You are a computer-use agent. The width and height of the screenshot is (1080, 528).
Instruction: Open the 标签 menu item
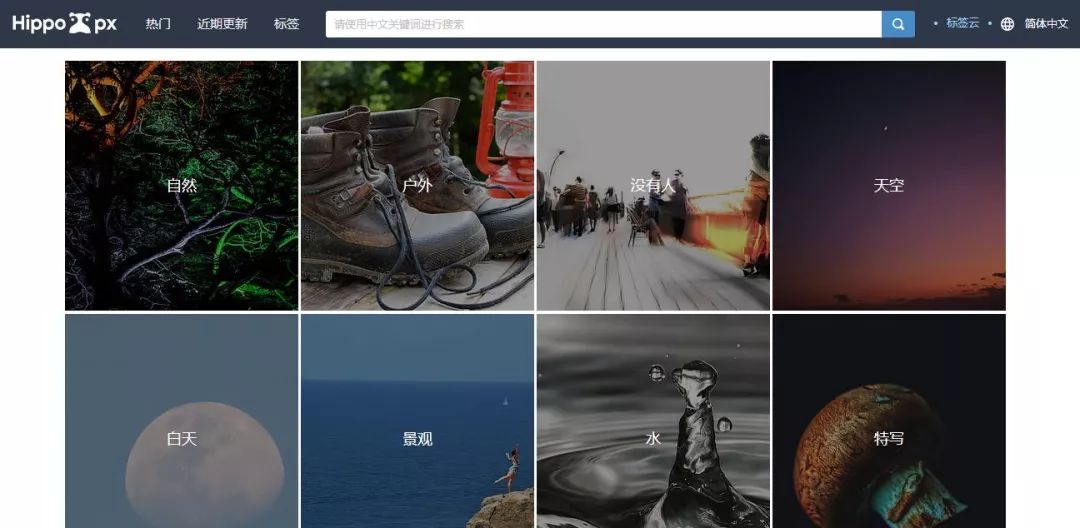(x=287, y=24)
